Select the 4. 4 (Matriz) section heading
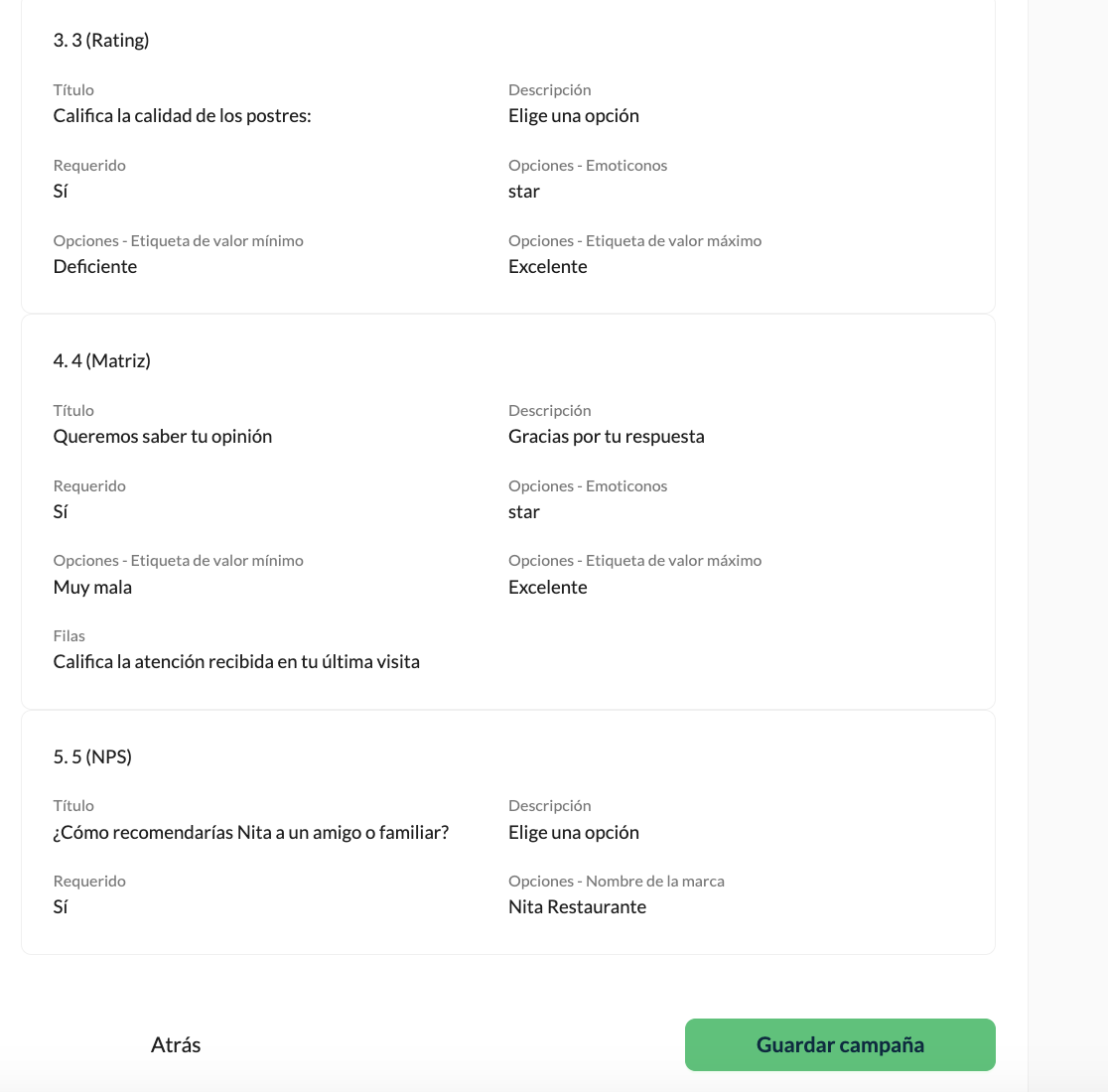Image resolution: width=1108 pixels, height=1092 pixels. coord(101,361)
